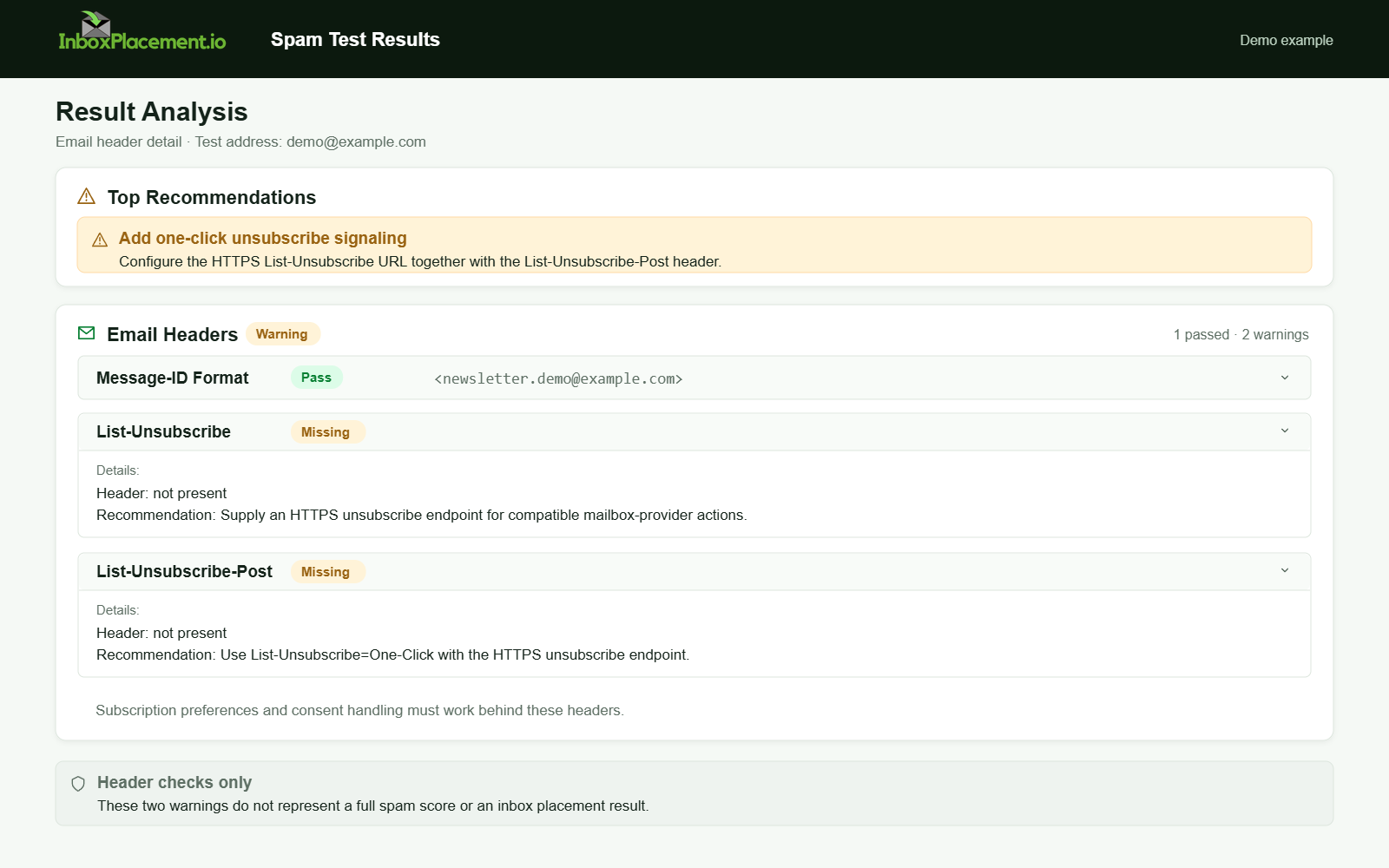Click the Header checks only heading
1389x868 pixels.
coord(174,782)
